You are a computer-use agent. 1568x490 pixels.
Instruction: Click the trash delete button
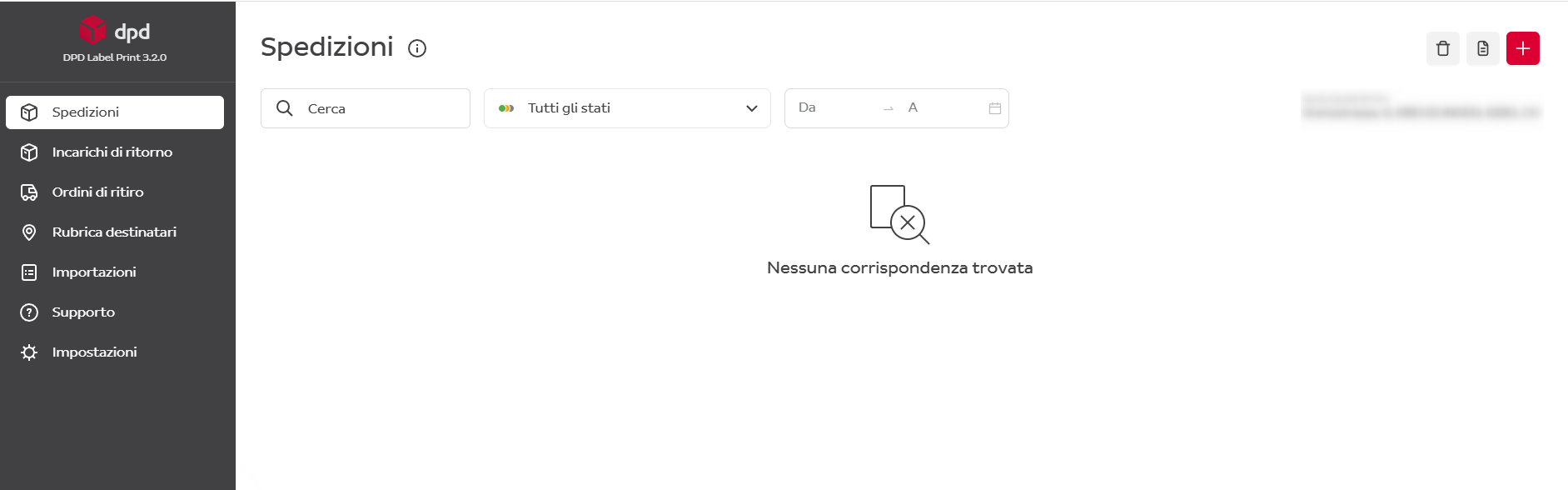1443,48
